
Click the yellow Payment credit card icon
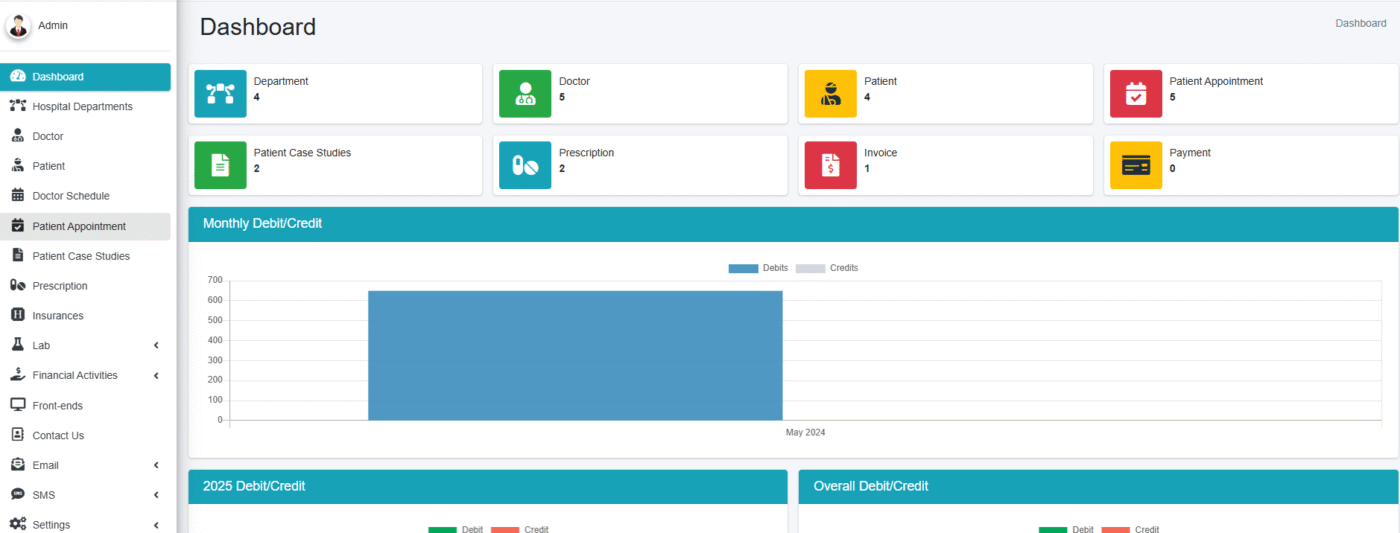click(x=1136, y=166)
